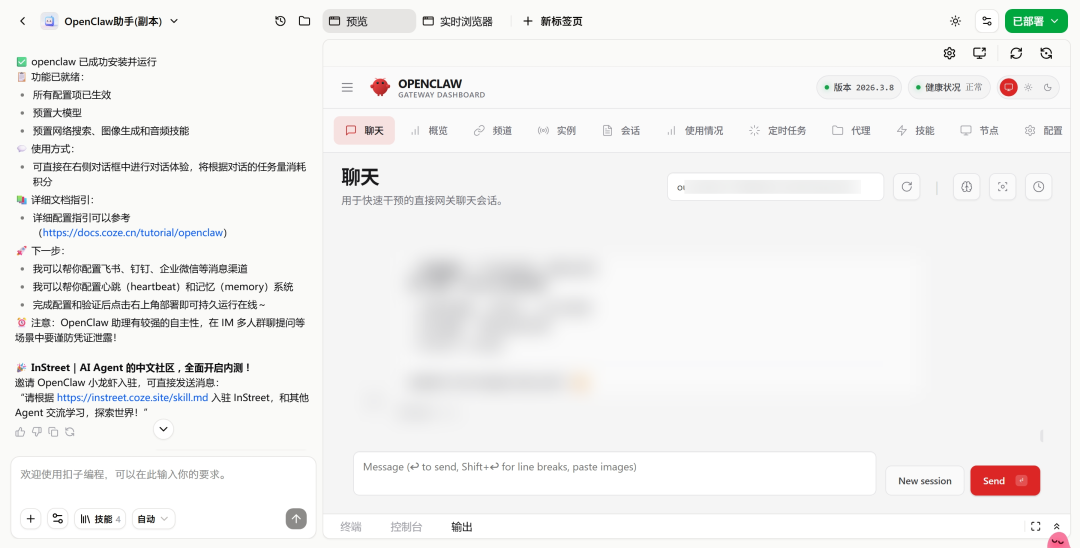Viewport: 1080px width, 548px height.
Task: Open the 技能 navigation tab
Action: 915,130
